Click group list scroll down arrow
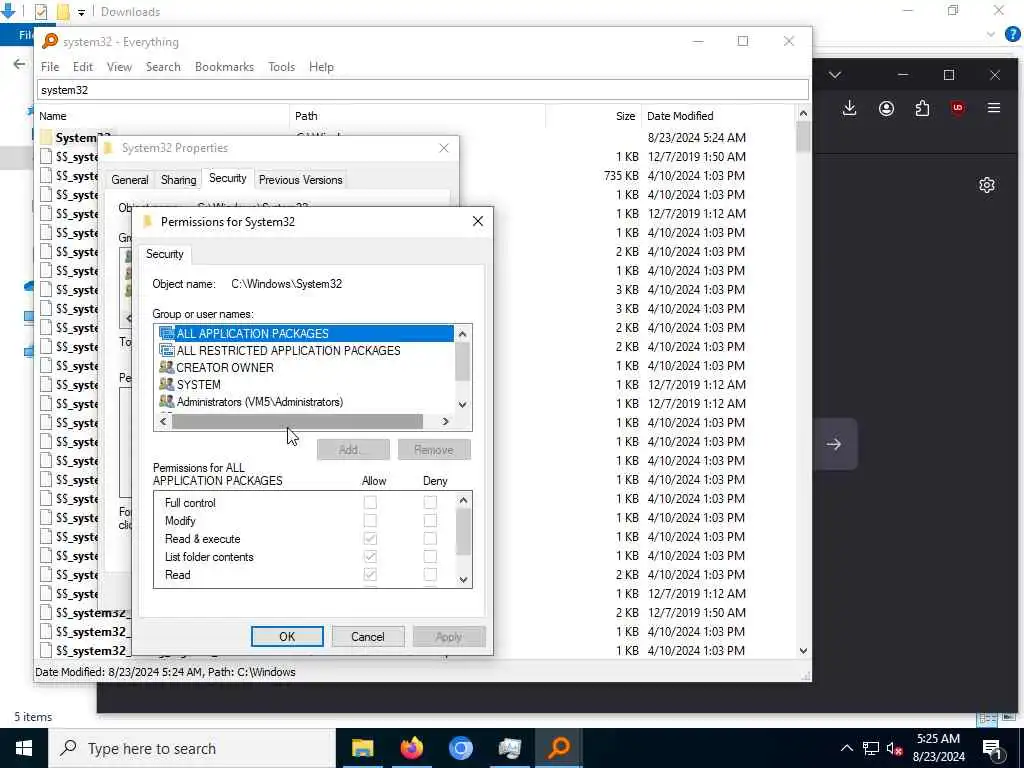1024x768 pixels. (x=462, y=404)
